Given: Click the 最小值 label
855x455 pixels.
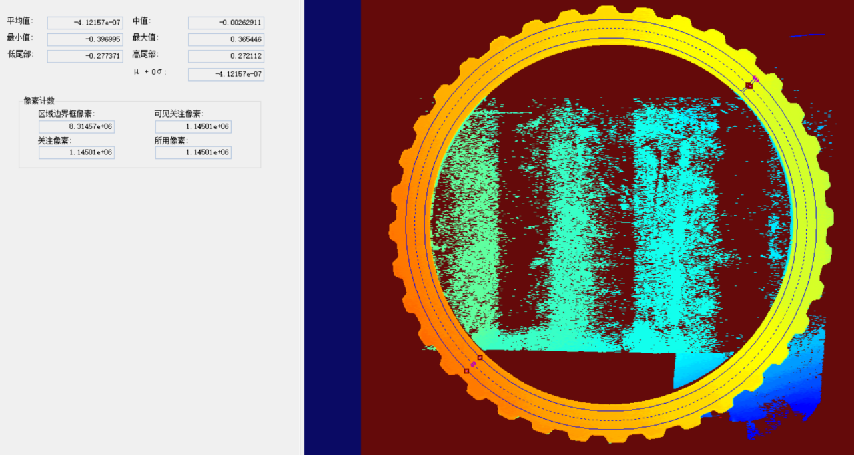Looking at the screenshot, I should [20, 38].
